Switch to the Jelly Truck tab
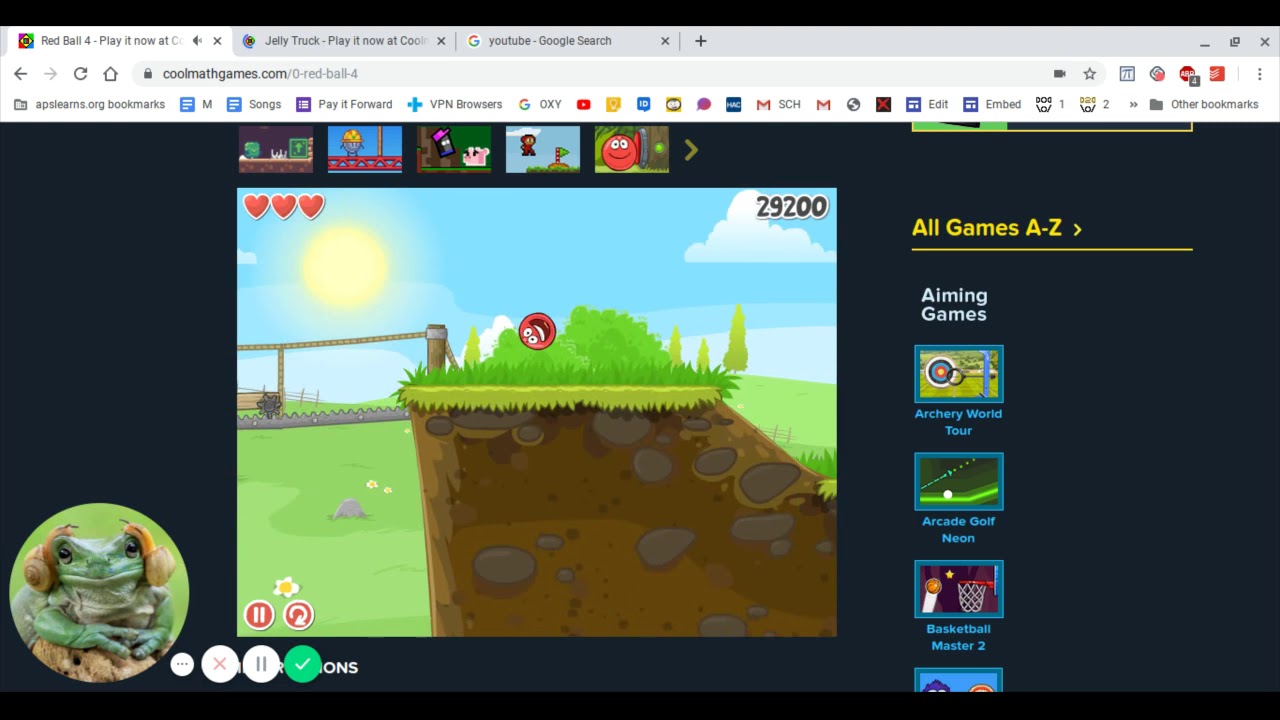 [345, 41]
